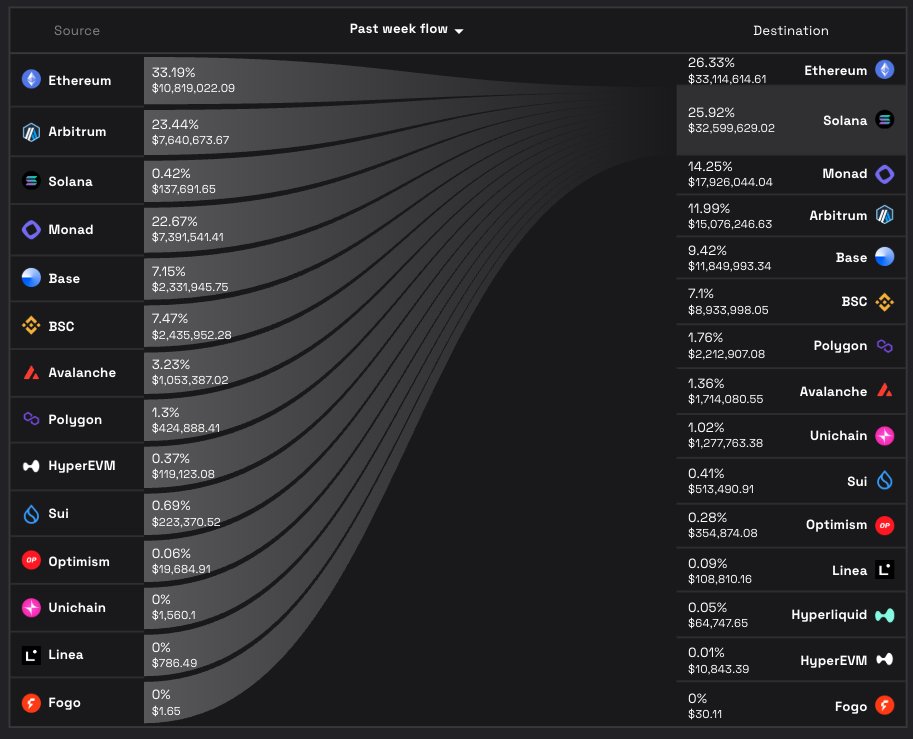Select the Sui droplet icon
The image size is (913, 739).
point(31,513)
